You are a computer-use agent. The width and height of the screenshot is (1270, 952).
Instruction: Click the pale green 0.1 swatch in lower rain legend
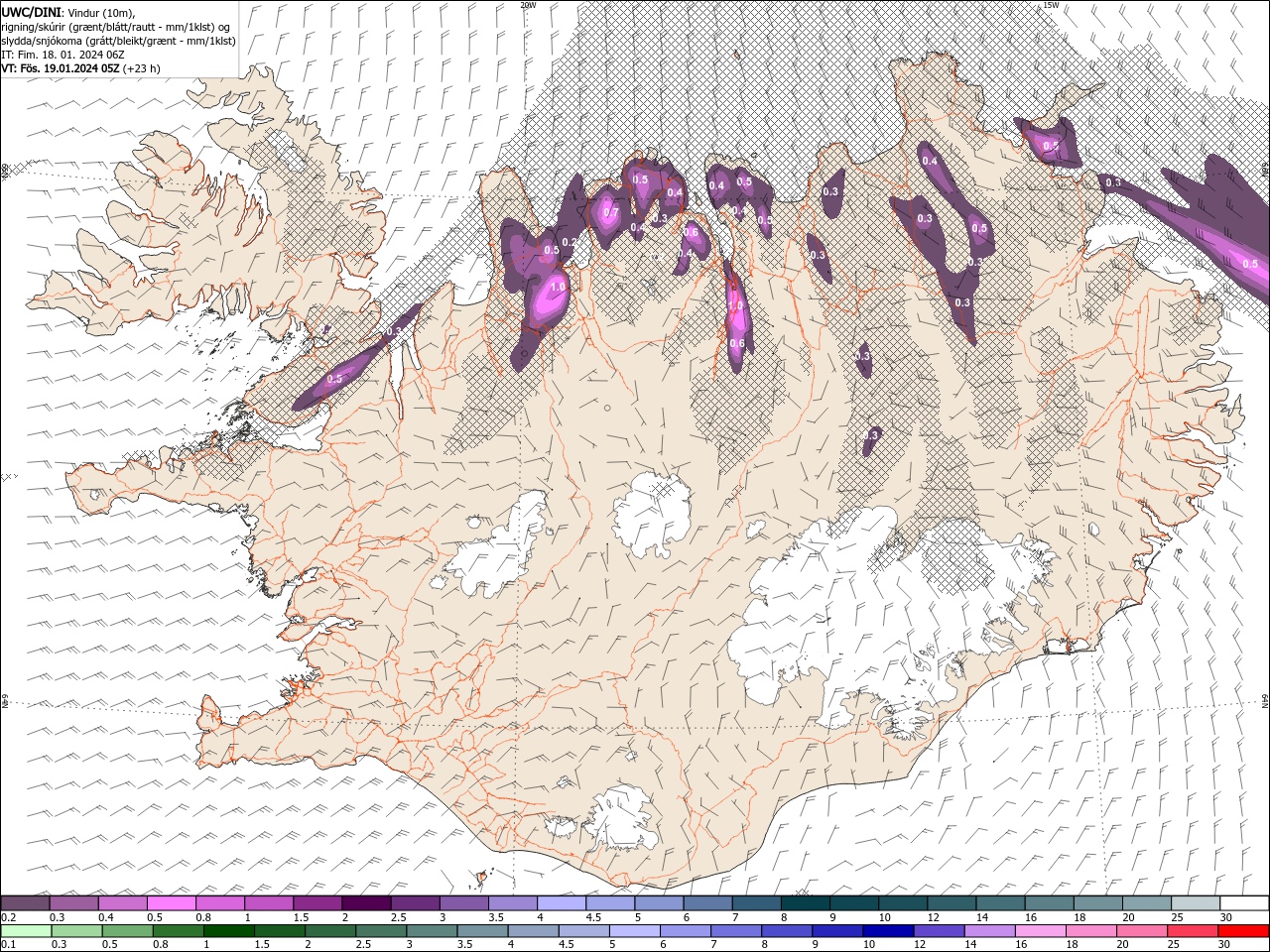pos(26,931)
